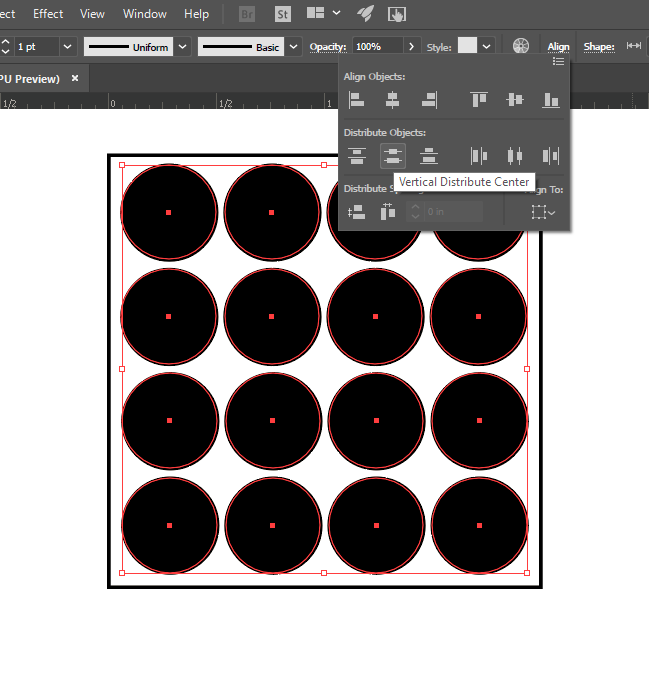Open the Effect menu

(48, 14)
